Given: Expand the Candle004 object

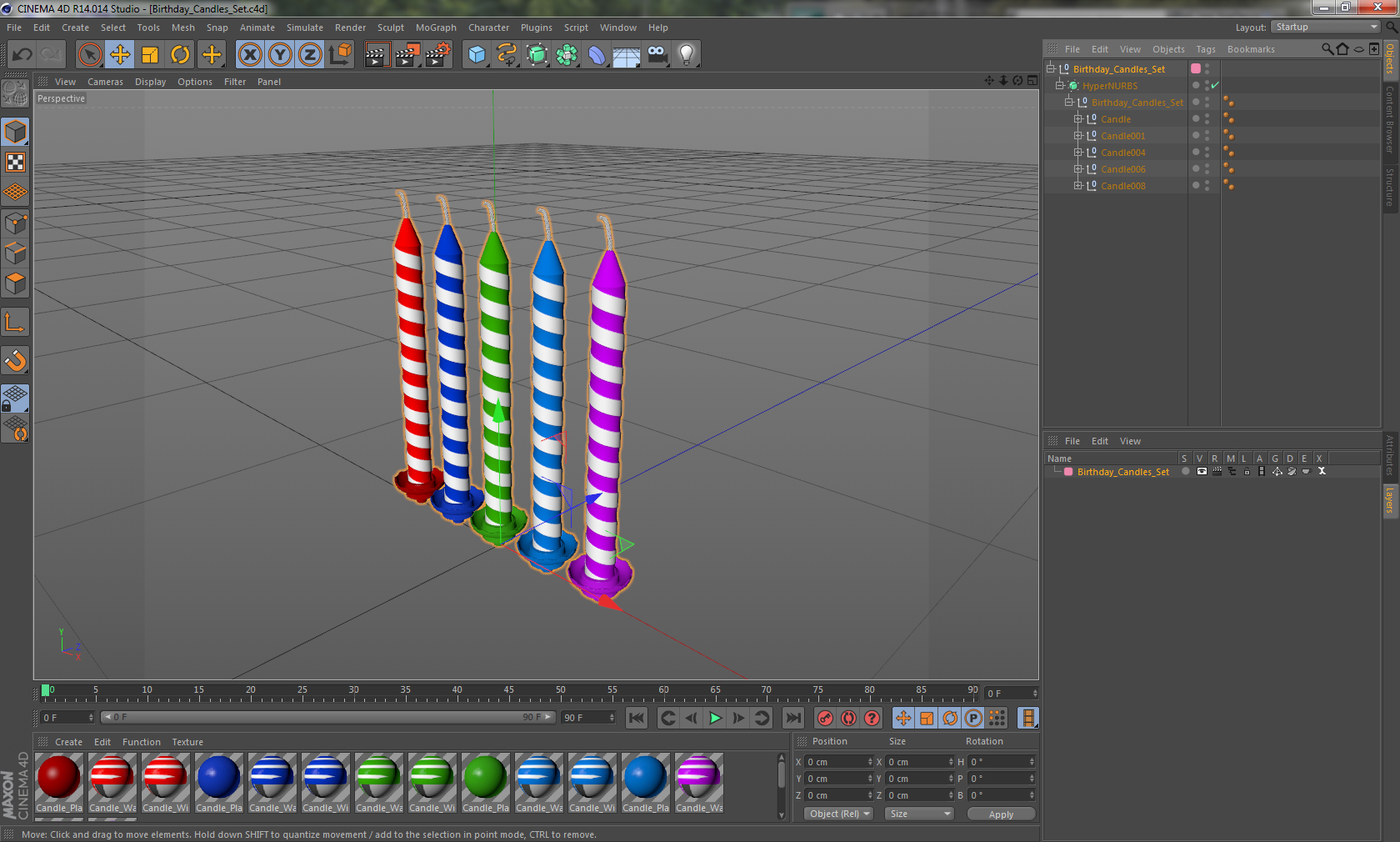Looking at the screenshot, I should [x=1077, y=153].
